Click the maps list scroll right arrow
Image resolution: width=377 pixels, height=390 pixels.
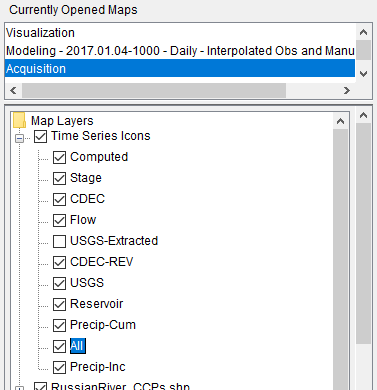tap(347, 90)
